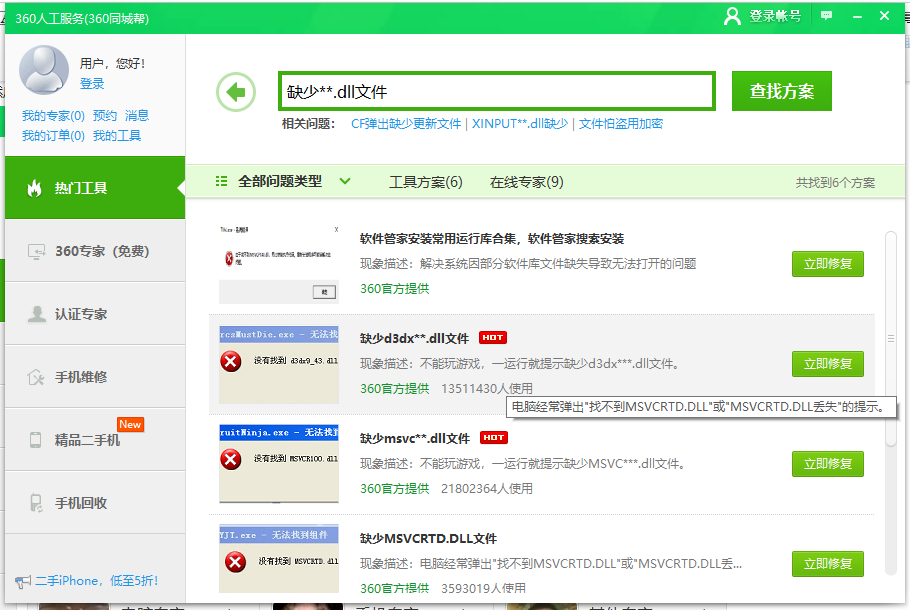Click the monitor icon beside 360专家（免费）
This screenshot has height=610, width=910.
(x=36, y=251)
